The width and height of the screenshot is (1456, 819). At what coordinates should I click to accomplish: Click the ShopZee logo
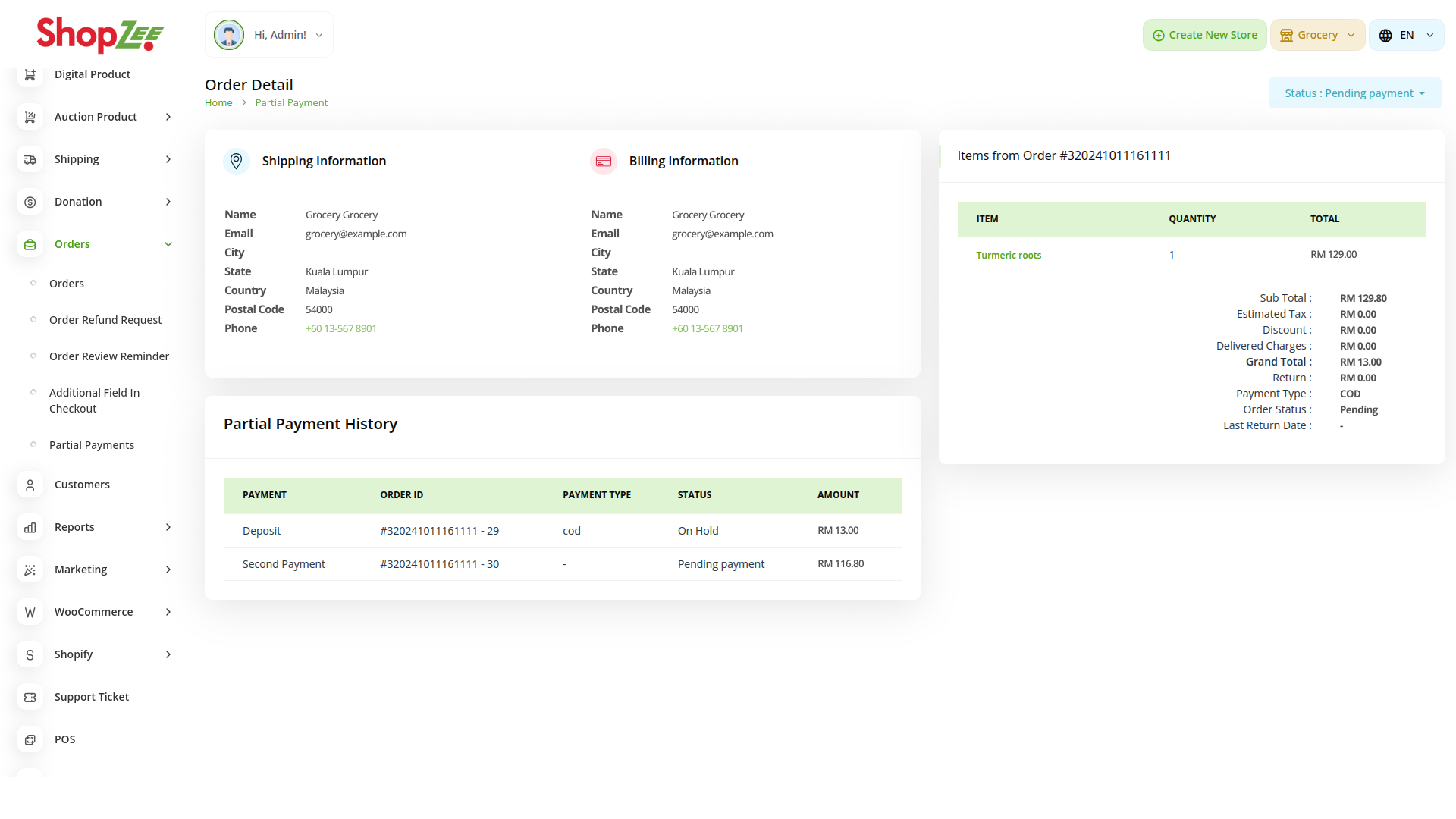(x=100, y=35)
